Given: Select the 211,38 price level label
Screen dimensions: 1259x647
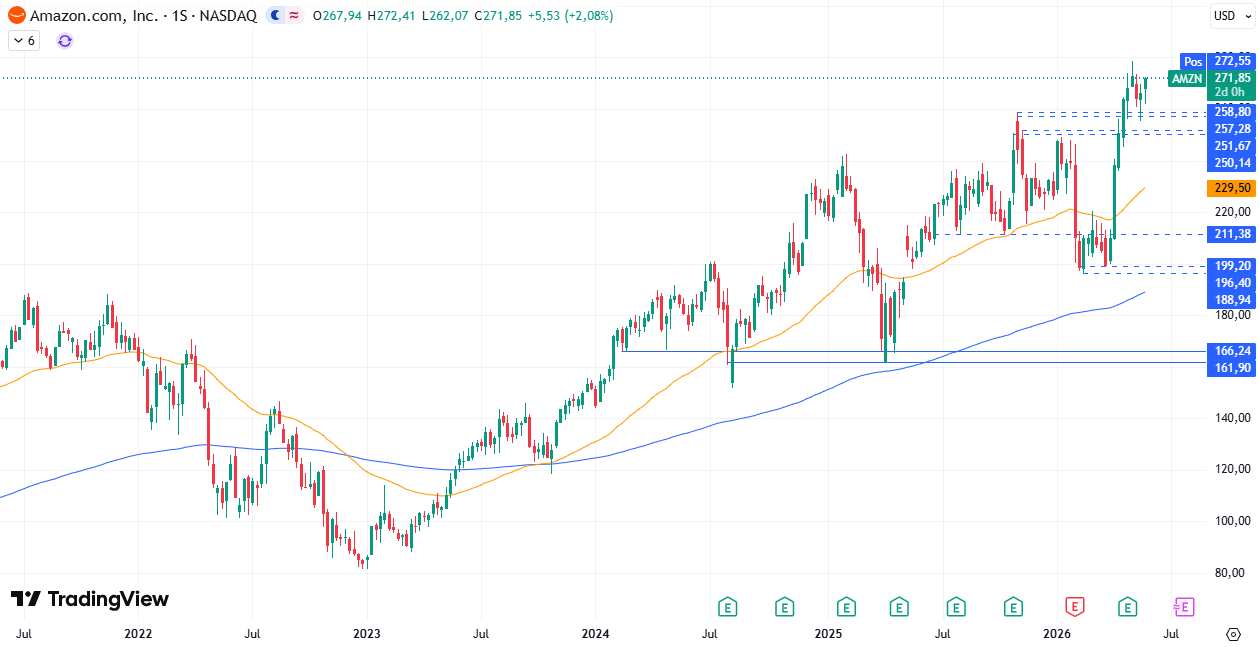Looking at the screenshot, I should [1233, 234].
